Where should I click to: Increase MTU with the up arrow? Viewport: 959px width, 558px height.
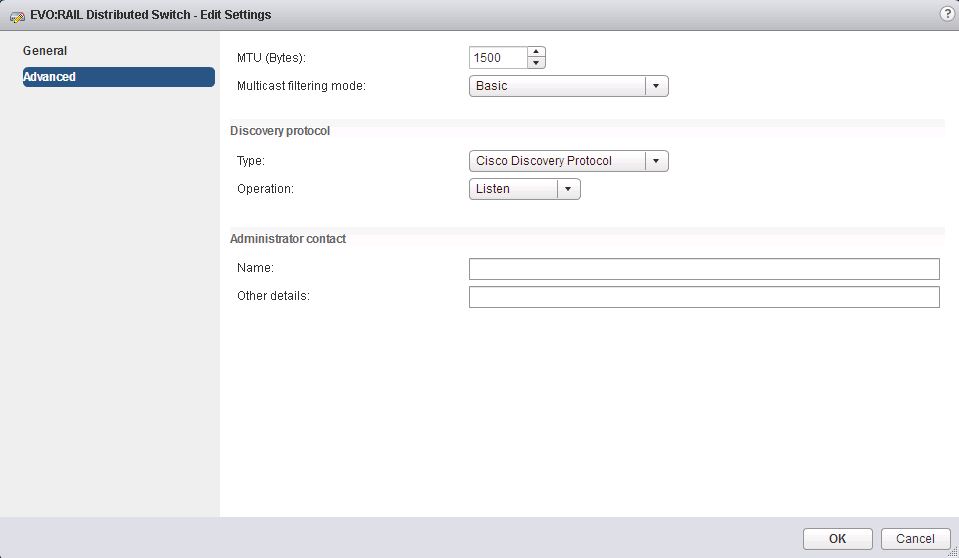[x=536, y=52]
